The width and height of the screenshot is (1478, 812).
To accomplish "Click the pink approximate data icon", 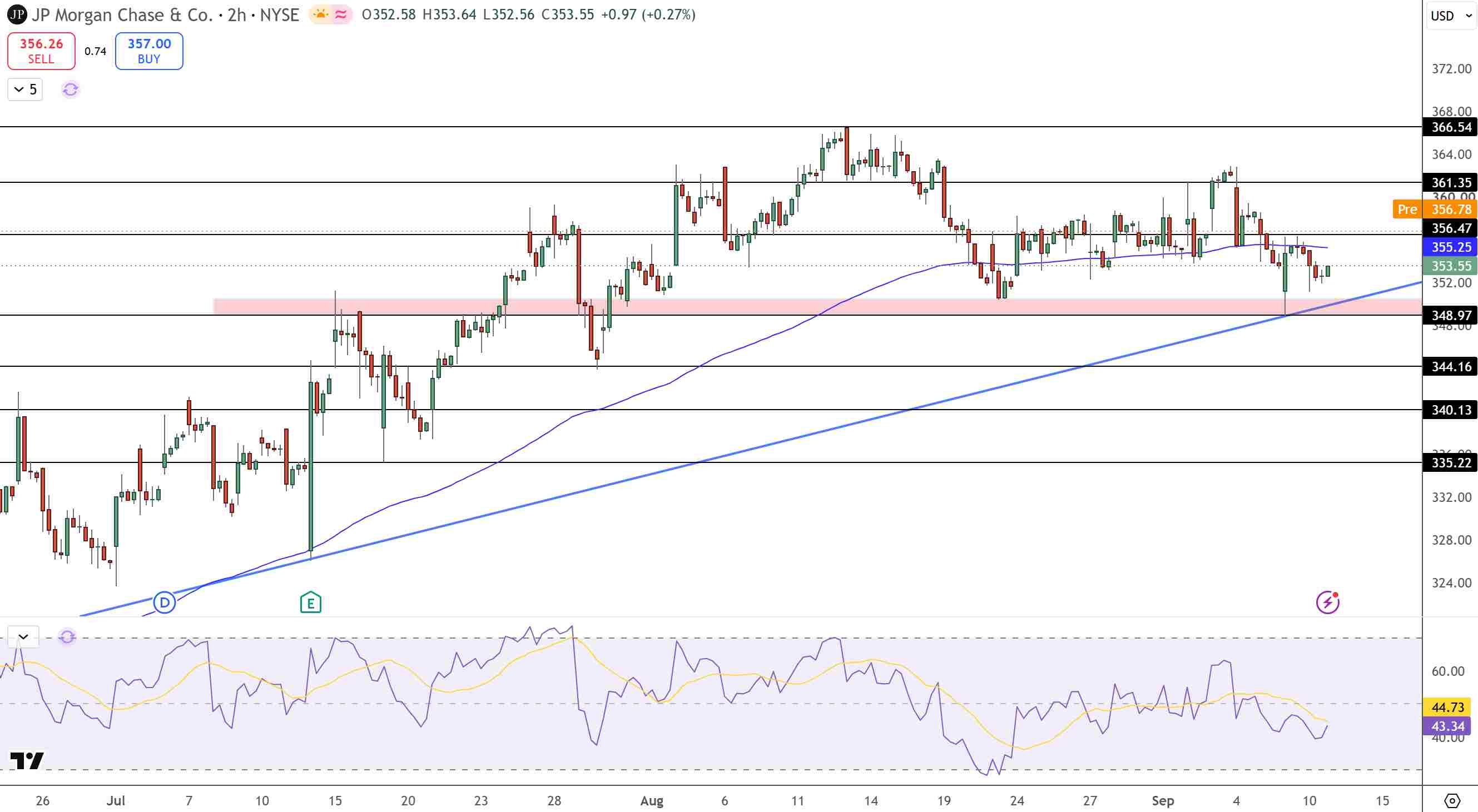I will coord(341,14).
